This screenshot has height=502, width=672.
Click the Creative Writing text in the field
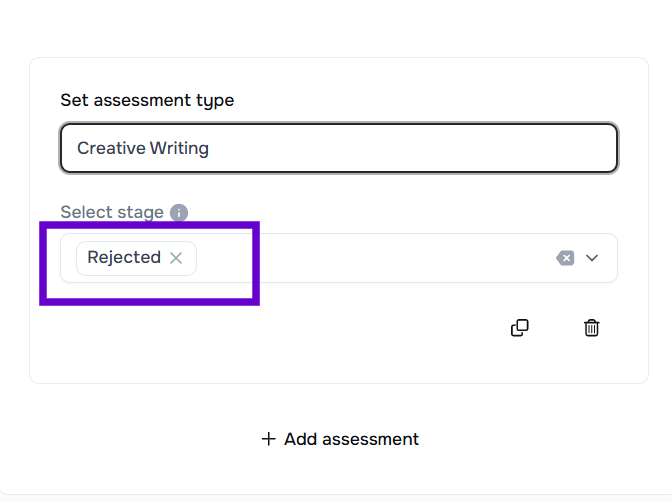(x=143, y=148)
